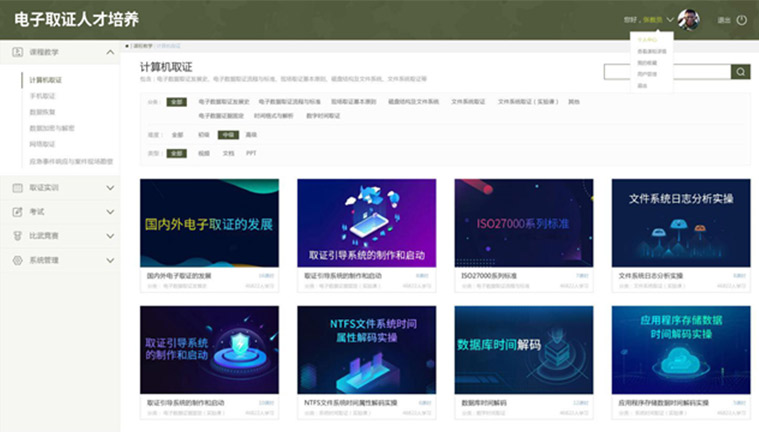Image resolution: width=759 pixels, height=432 pixels.
Task: Collapse the 课程教学 section chevron
Action: tap(110, 52)
